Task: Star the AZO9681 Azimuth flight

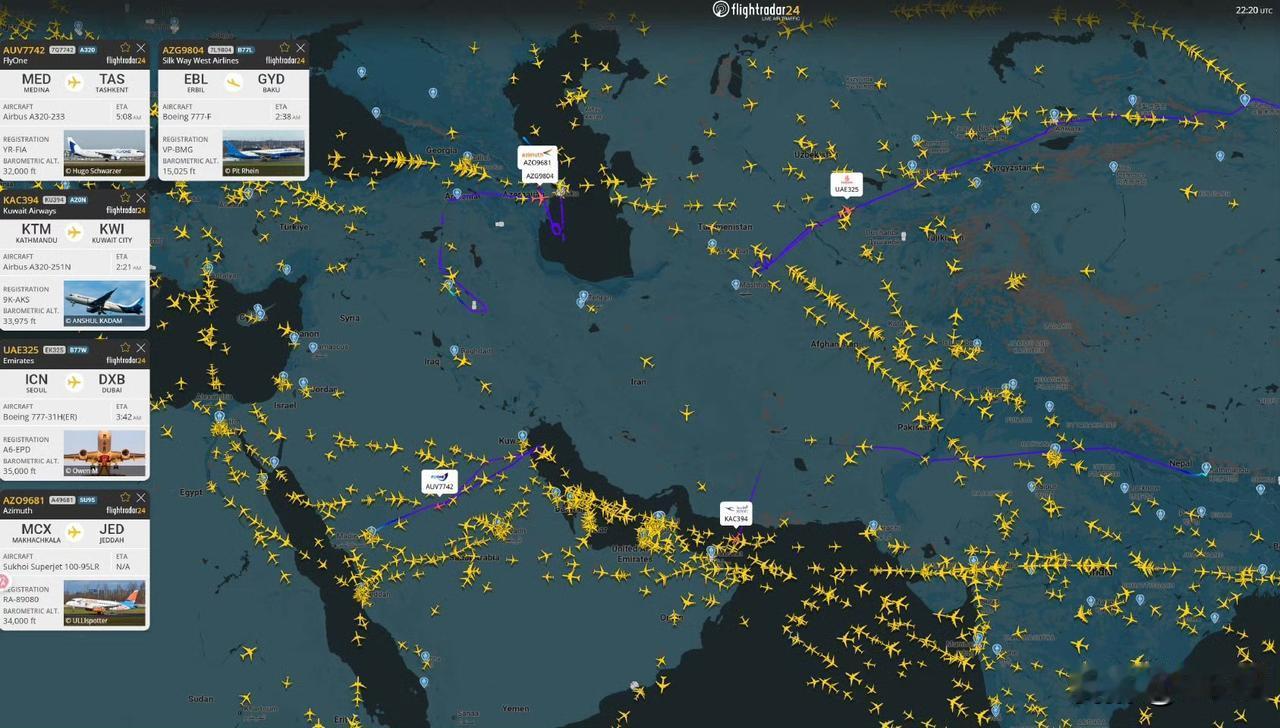Action: [125, 498]
